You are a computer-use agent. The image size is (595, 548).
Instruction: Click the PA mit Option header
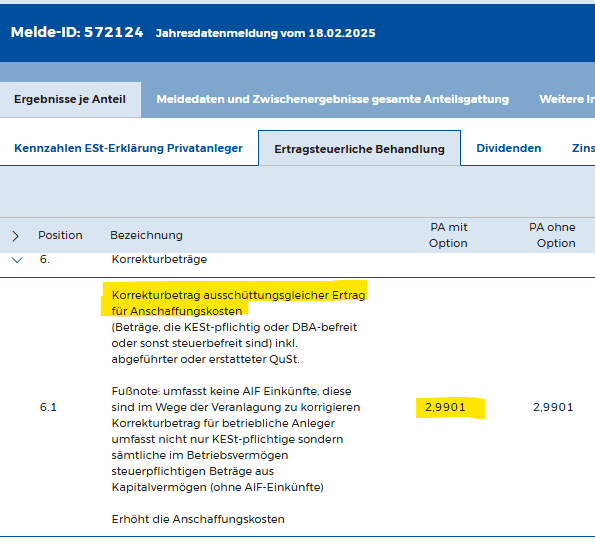pyautogui.click(x=448, y=235)
